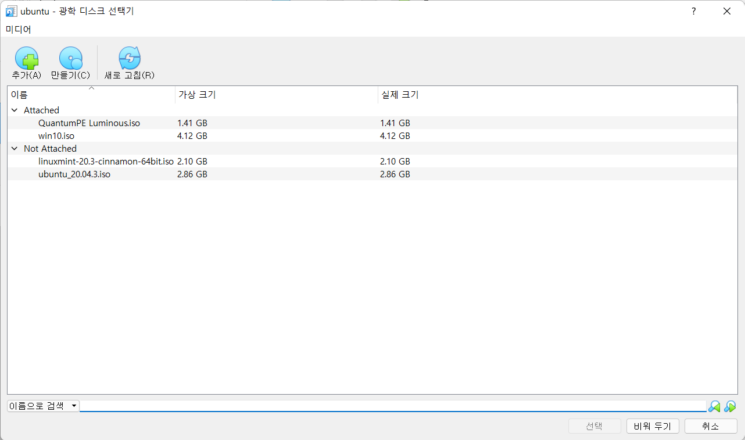
Task: Collapse the Attached group
Action: 14,110
